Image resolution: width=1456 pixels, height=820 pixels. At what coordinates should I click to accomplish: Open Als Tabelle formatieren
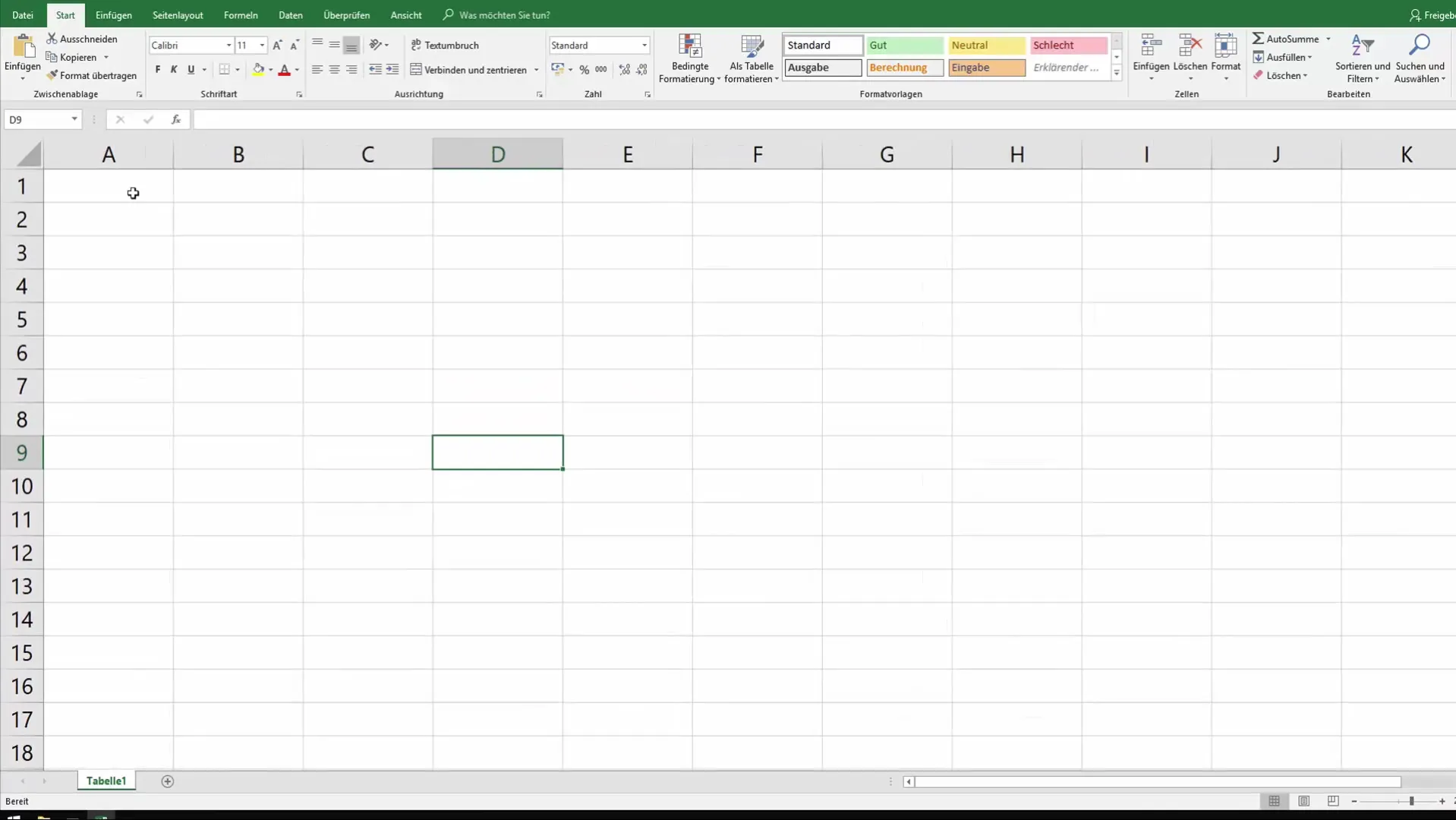pos(752,58)
